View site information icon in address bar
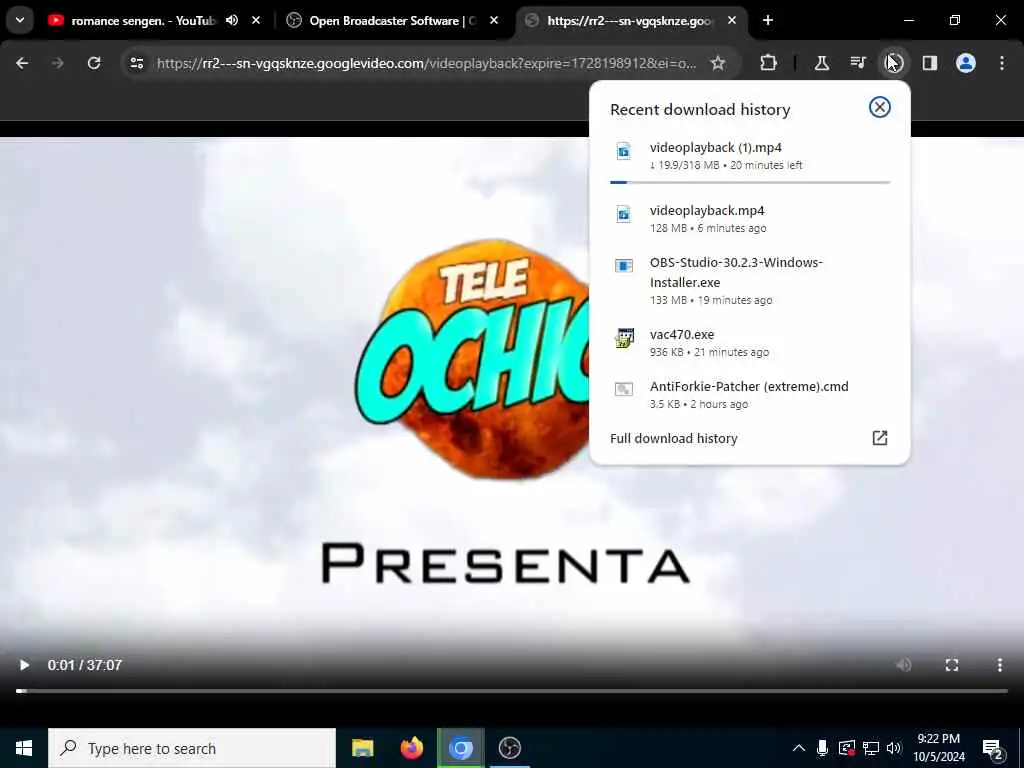Screen dimensions: 1024x768 pos(136,63)
